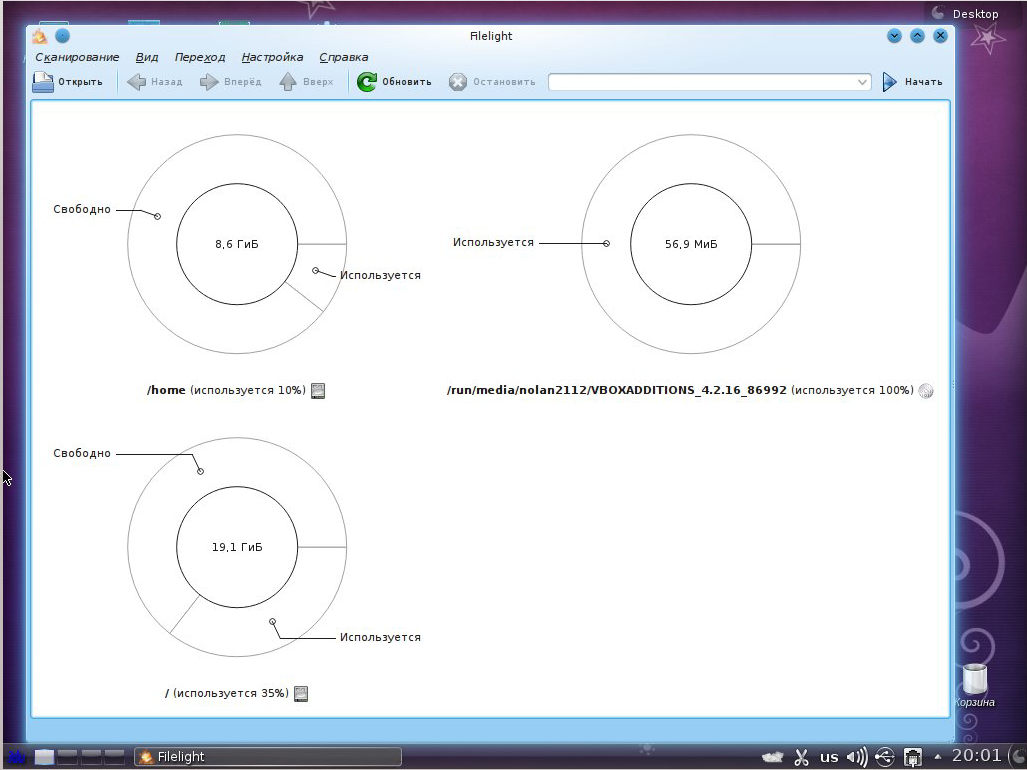Expand hidden system tray icons arrow
The width and height of the screenshot is (1027, 770).
[x=937, y=756]
